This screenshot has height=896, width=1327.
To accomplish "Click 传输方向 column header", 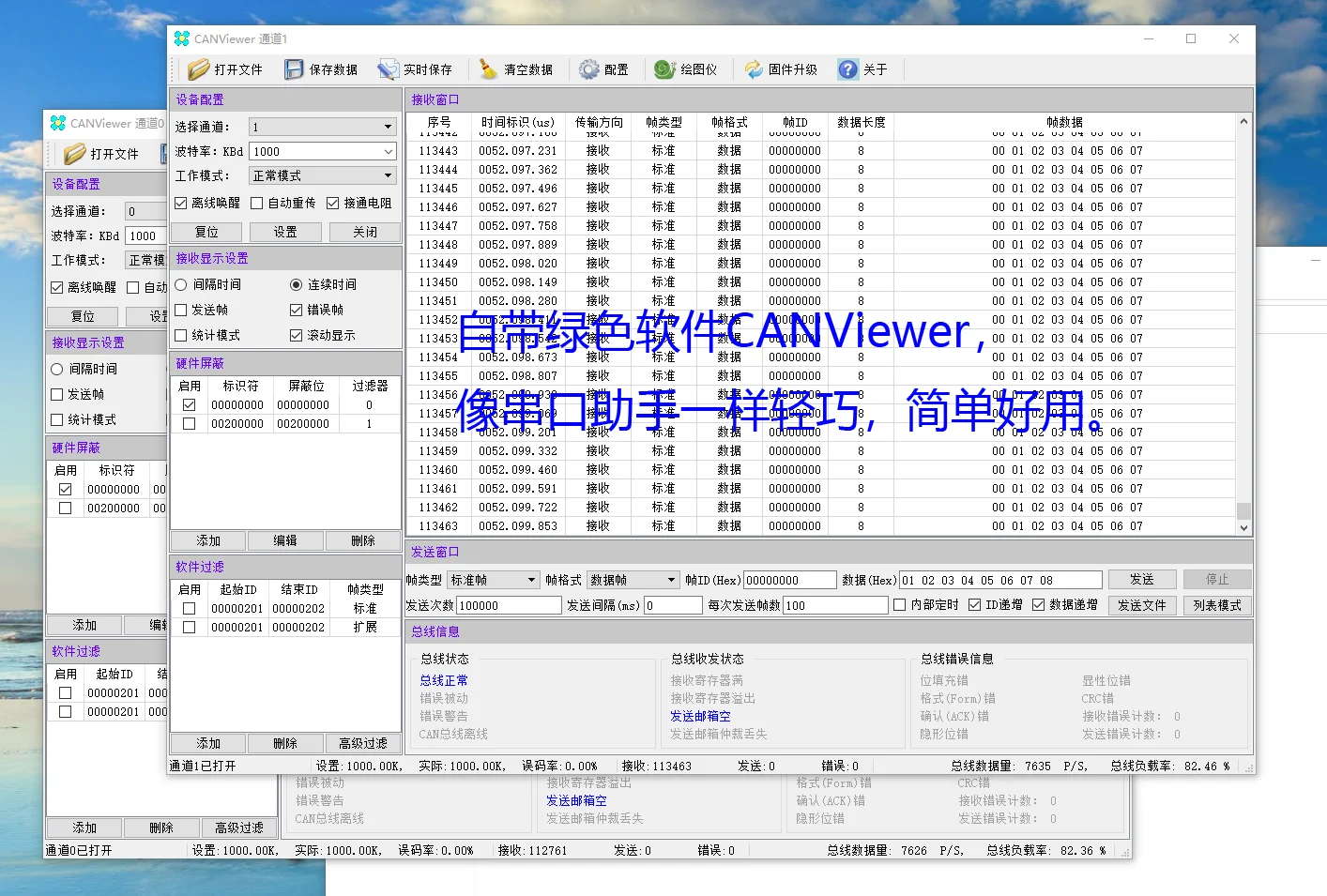I will [x=599, y=122].
